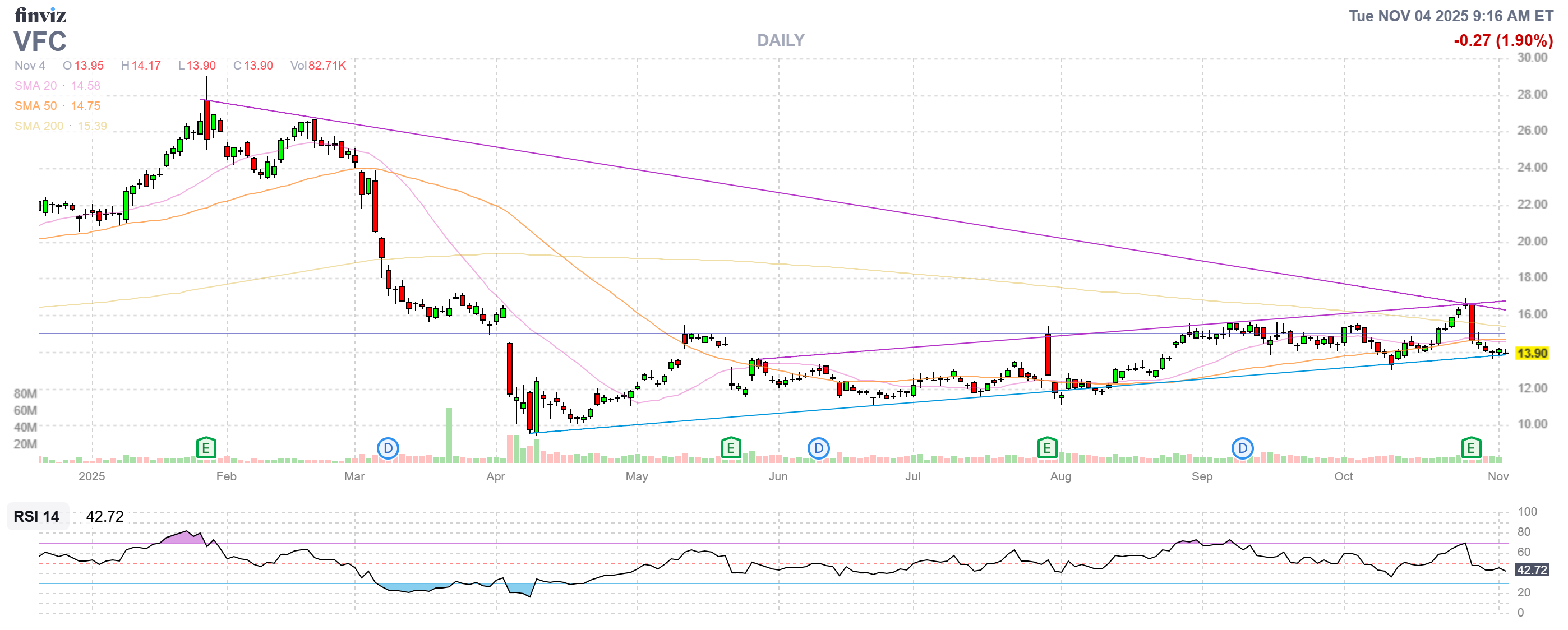The image size is (1568, 630).
Task: Click the late-January earnings E marker
Action: coord(206,449)
